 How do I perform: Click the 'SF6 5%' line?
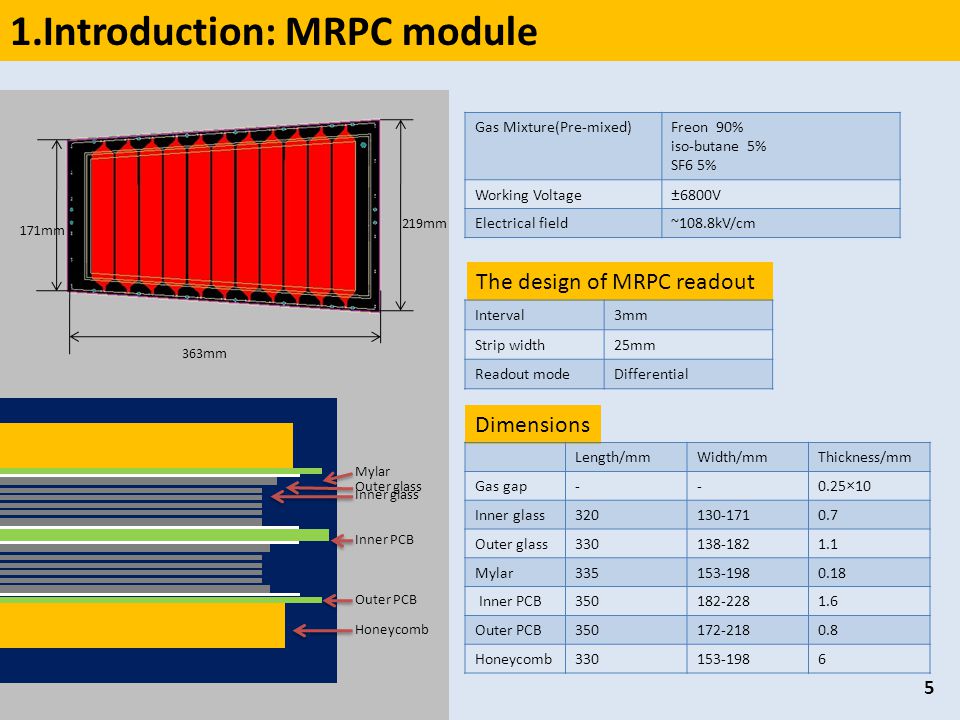click(x=693, y=165)
